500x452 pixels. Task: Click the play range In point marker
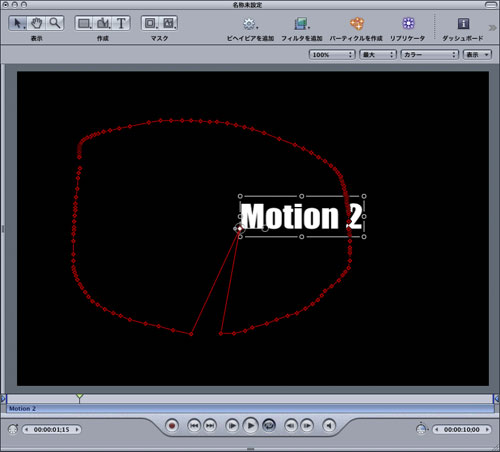pos(4,398)
